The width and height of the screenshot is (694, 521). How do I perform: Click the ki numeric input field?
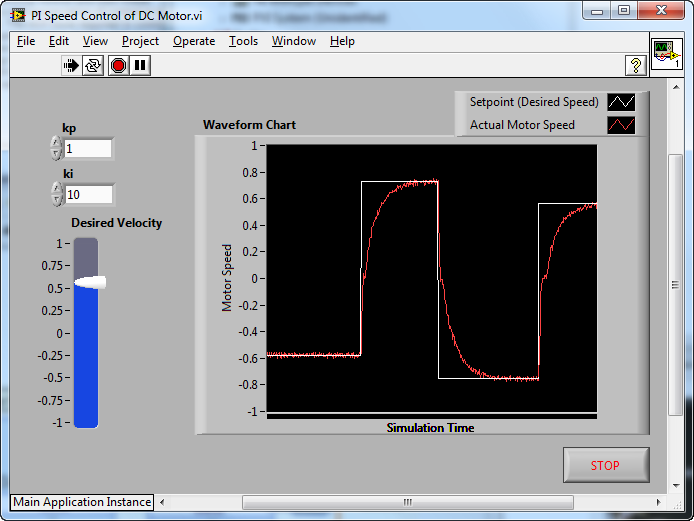click(x=88, y=195)
